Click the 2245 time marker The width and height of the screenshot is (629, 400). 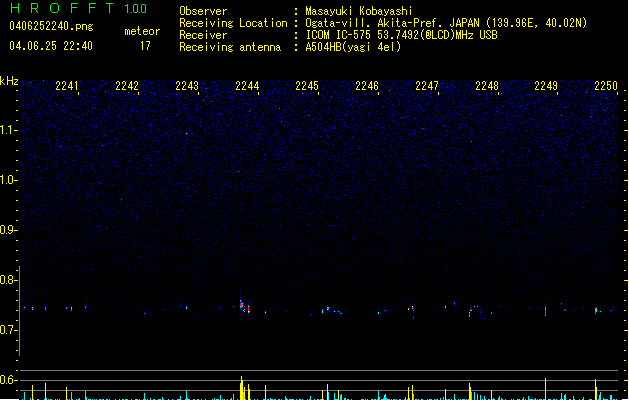coord(307,86)
